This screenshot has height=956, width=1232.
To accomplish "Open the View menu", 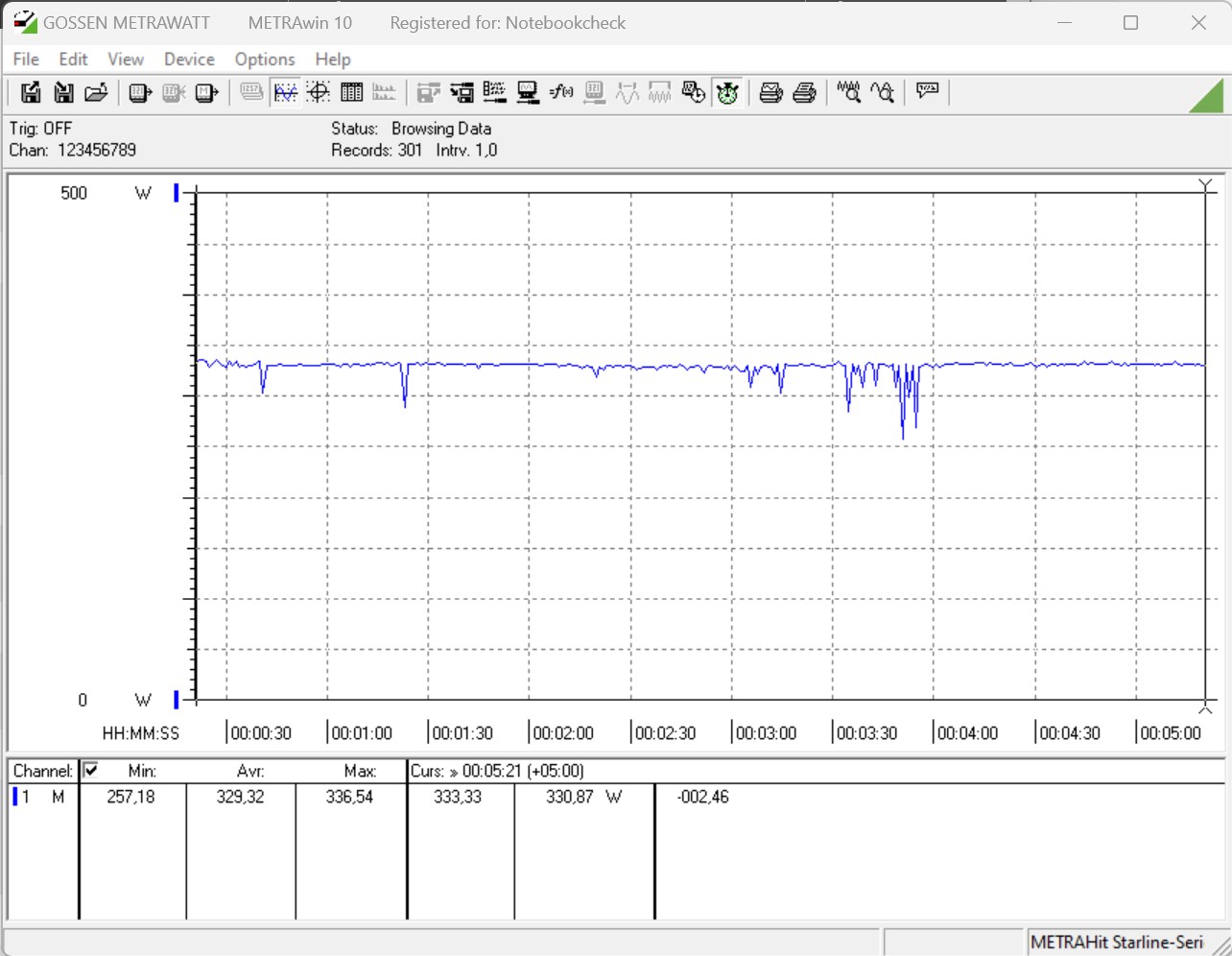I will (x=126, y=60).
